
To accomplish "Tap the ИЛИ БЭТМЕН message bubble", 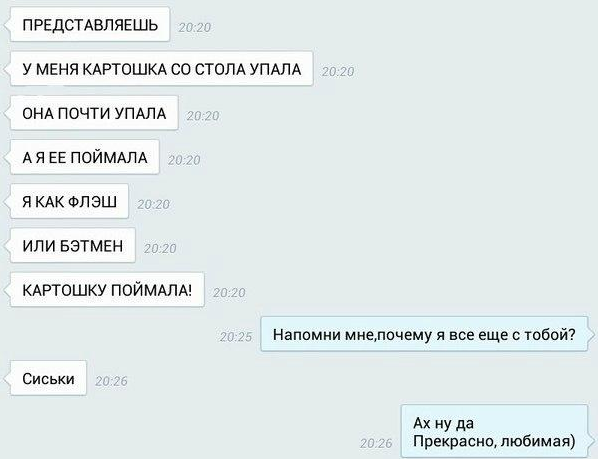I will (73, 246).
